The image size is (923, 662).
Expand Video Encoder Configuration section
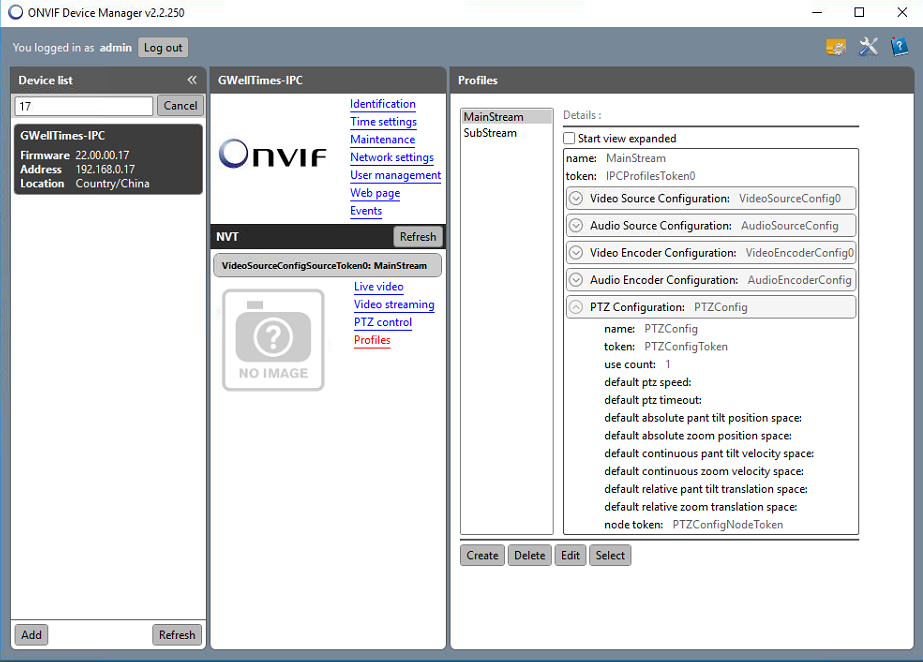pyautogui.click(x=576, y=253)
